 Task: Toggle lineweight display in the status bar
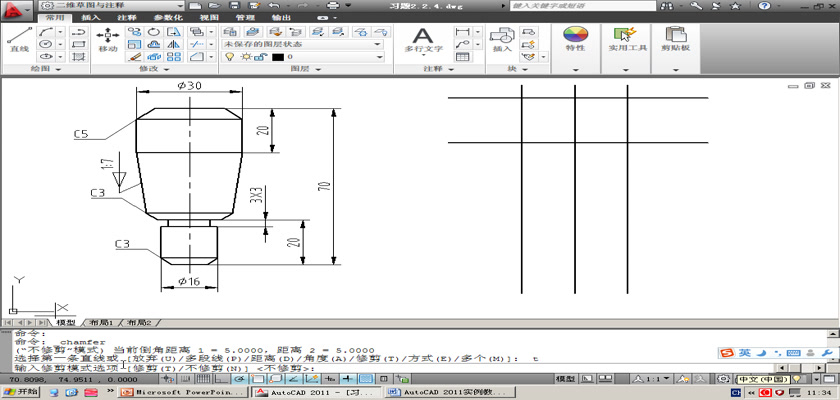coord(348,379)
